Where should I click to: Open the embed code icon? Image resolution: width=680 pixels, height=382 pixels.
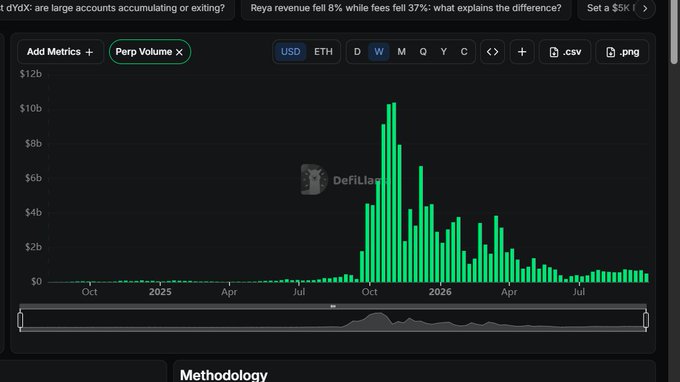point(492,52)
